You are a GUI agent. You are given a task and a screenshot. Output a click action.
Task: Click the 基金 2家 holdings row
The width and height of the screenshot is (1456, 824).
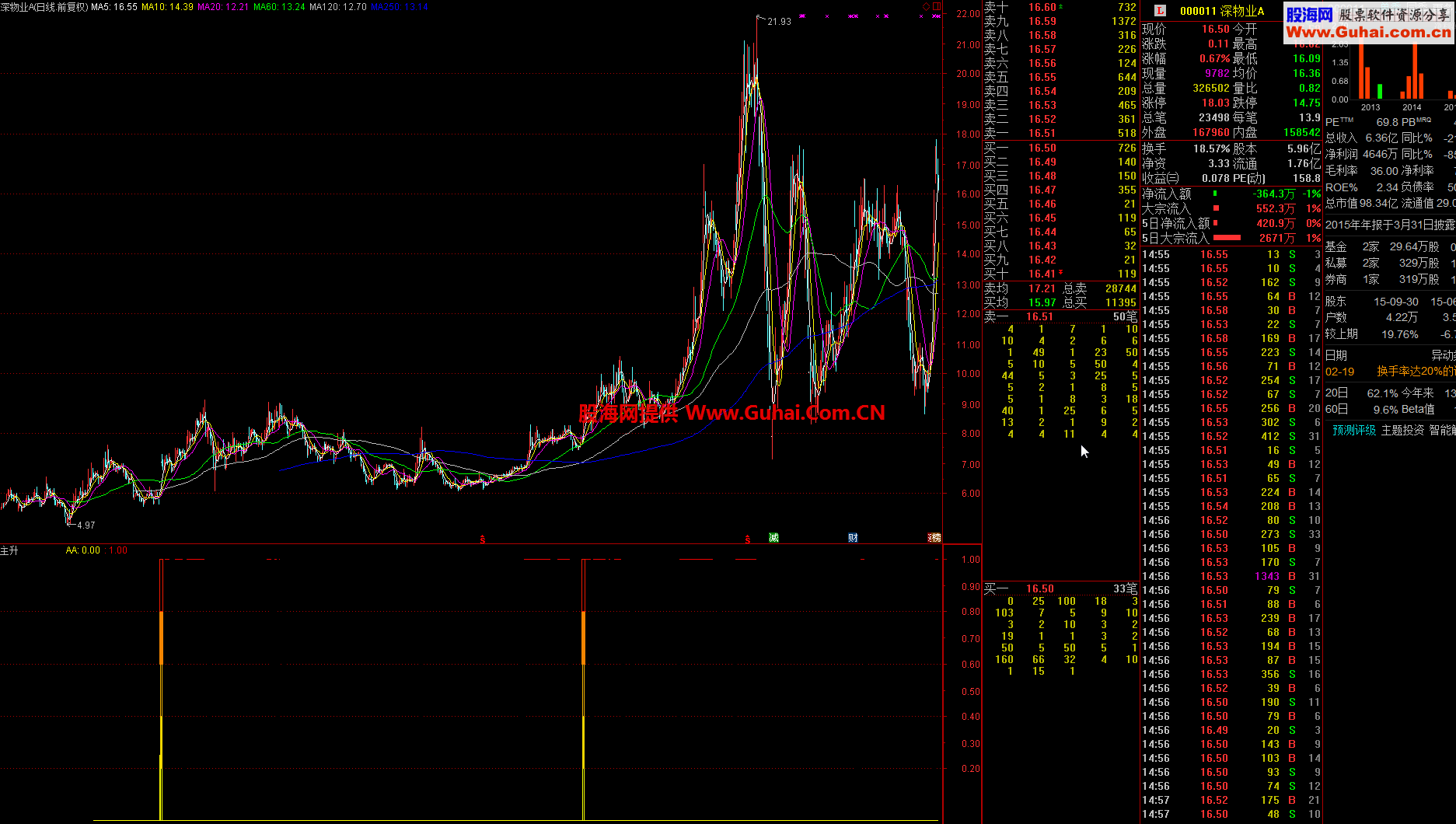point(1390,246)
